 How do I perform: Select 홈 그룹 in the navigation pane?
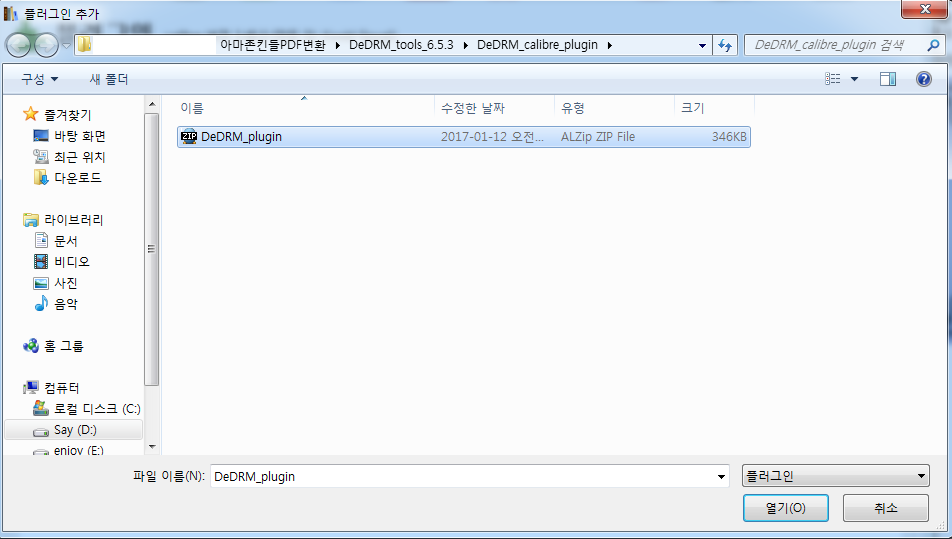point(64,346)
